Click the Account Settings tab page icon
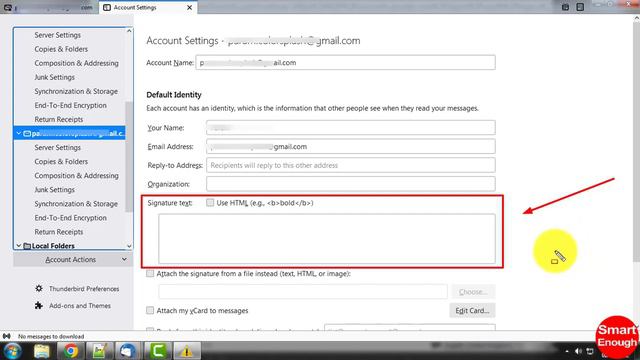 107,7
